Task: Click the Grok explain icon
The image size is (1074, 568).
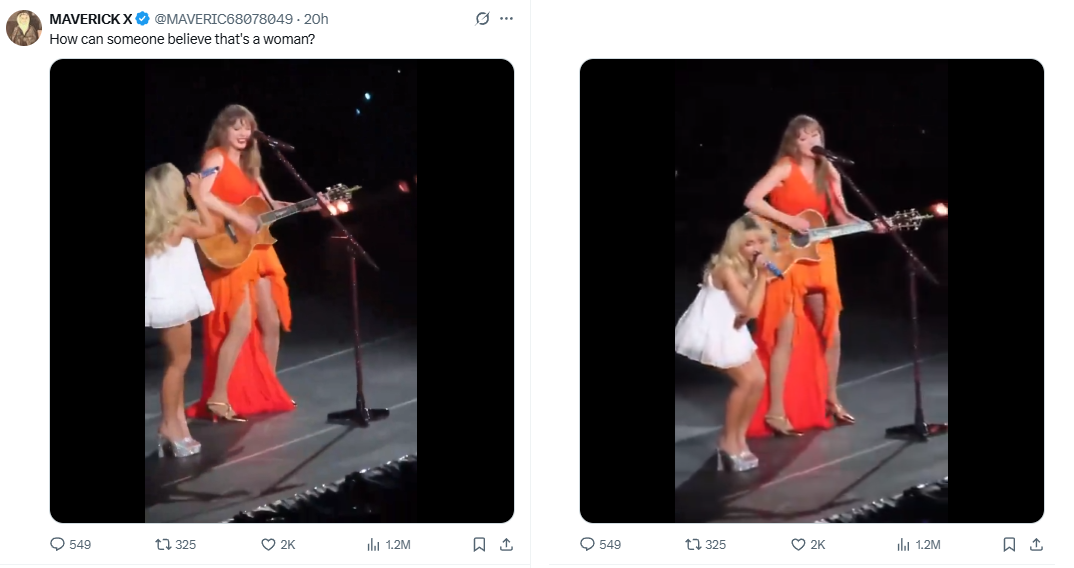Action: (481, 19)
